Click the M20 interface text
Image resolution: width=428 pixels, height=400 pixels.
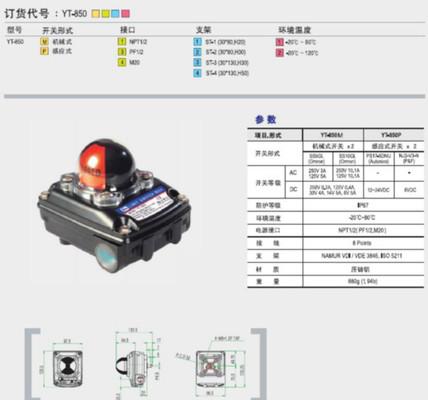tap(134, 62)
